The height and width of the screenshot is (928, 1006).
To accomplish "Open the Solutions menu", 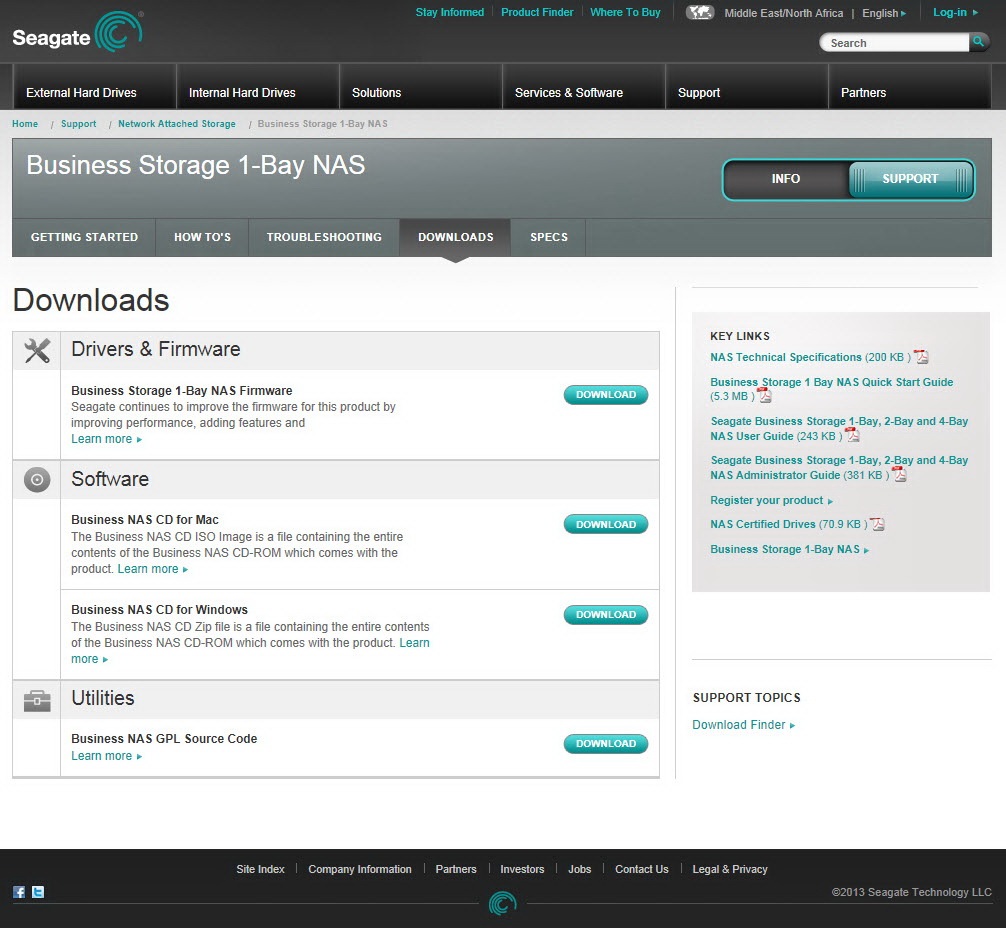I will pos(420,87).
